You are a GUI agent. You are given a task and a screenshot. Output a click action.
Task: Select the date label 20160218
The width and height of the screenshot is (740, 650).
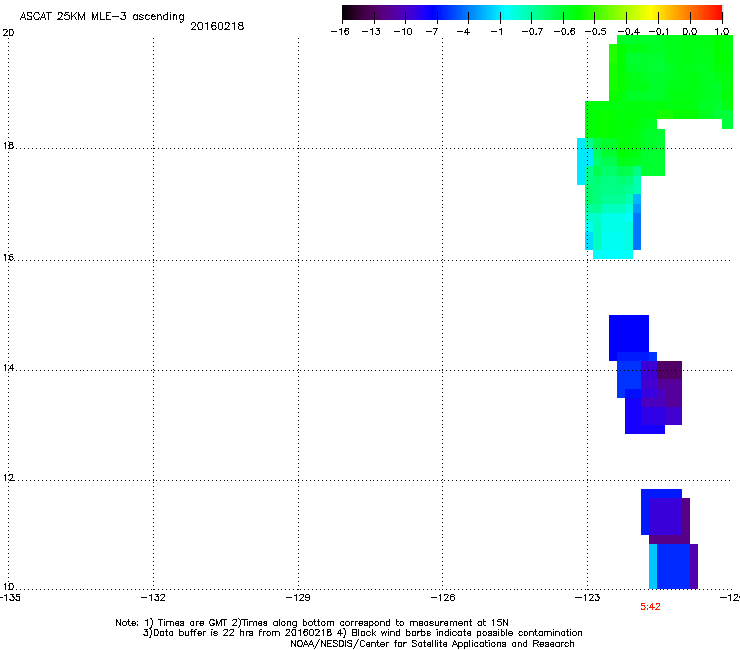[x=217, y=26]
